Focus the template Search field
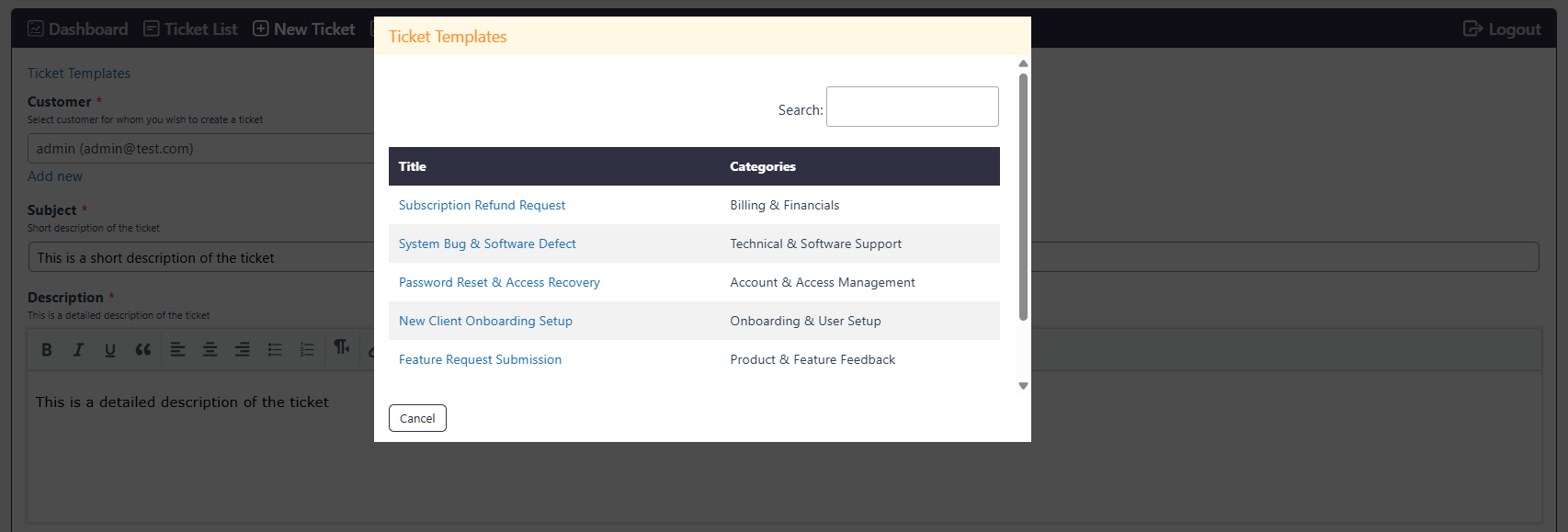The image size is (1568, 532). coord(913,107)
